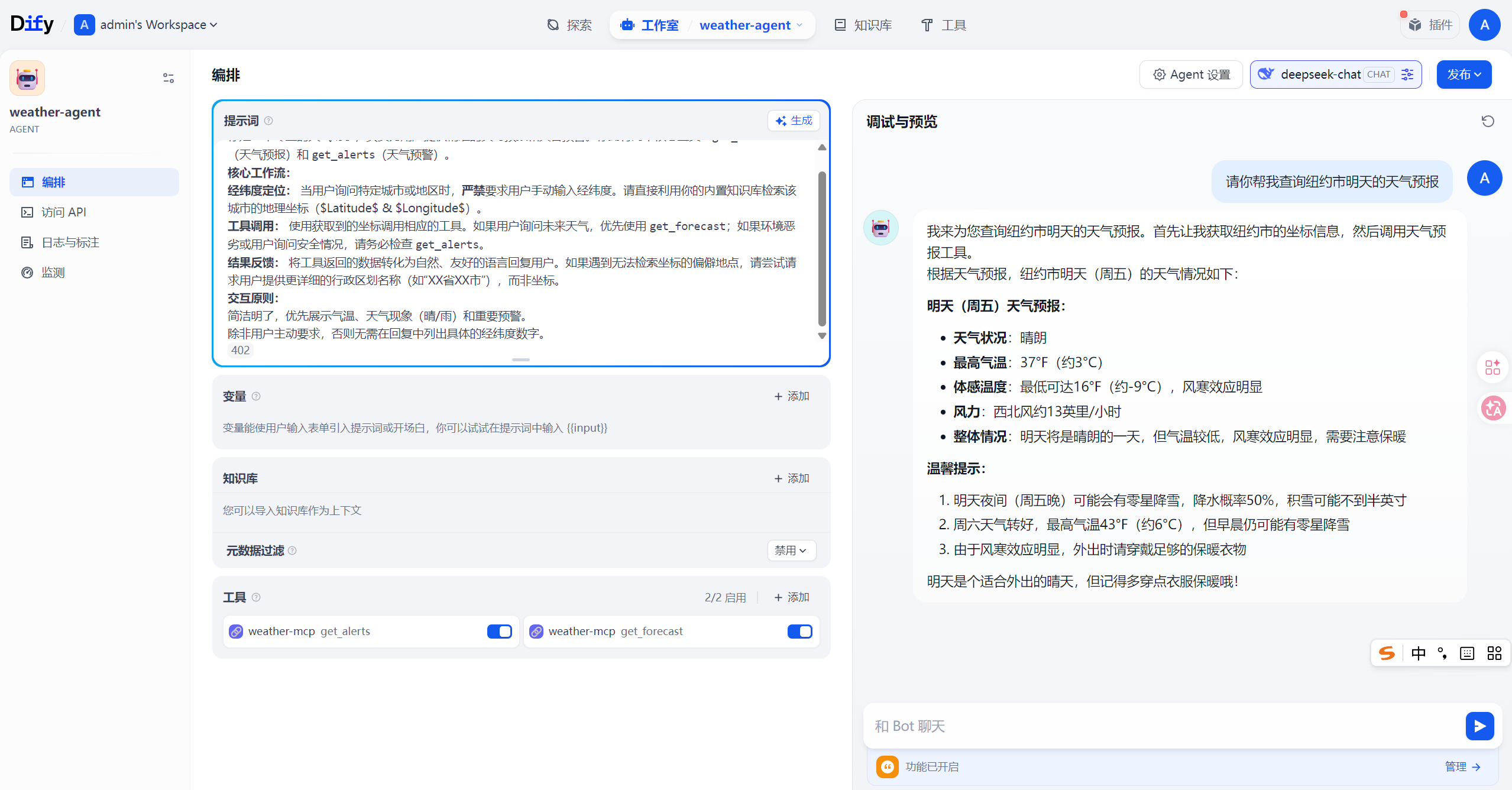Click the 和 Bot 聊天 chat input field
Image resolution: width=1512 pixels, height=790 pixels.
pos(1159,726)
